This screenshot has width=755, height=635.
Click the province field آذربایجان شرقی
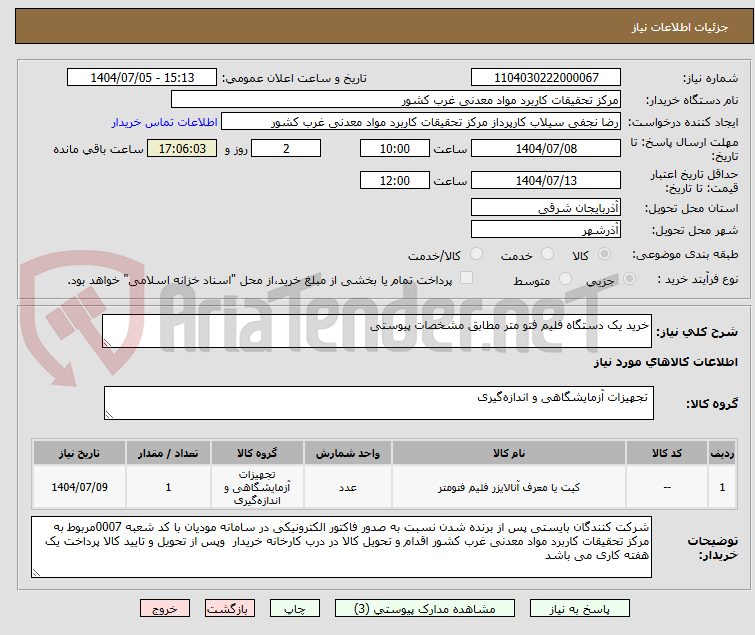pos(546,207)
